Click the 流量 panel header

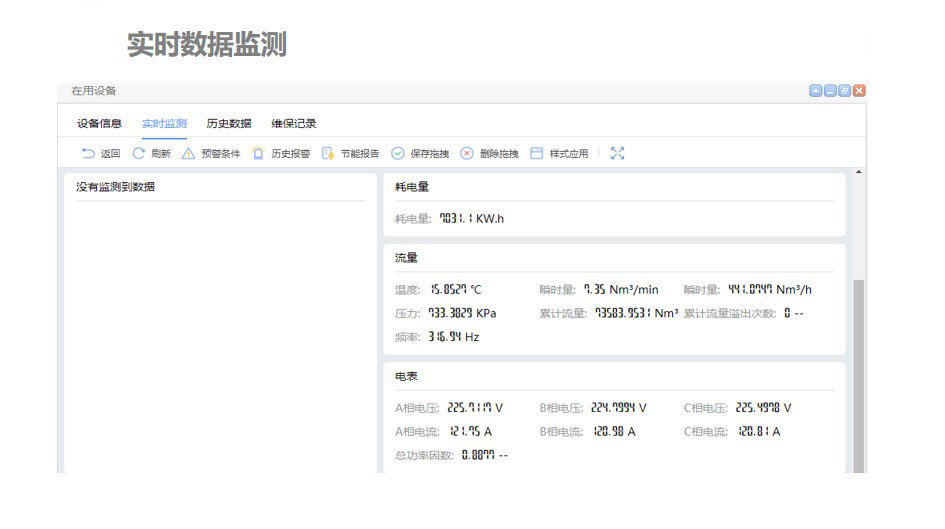(406, 258)
